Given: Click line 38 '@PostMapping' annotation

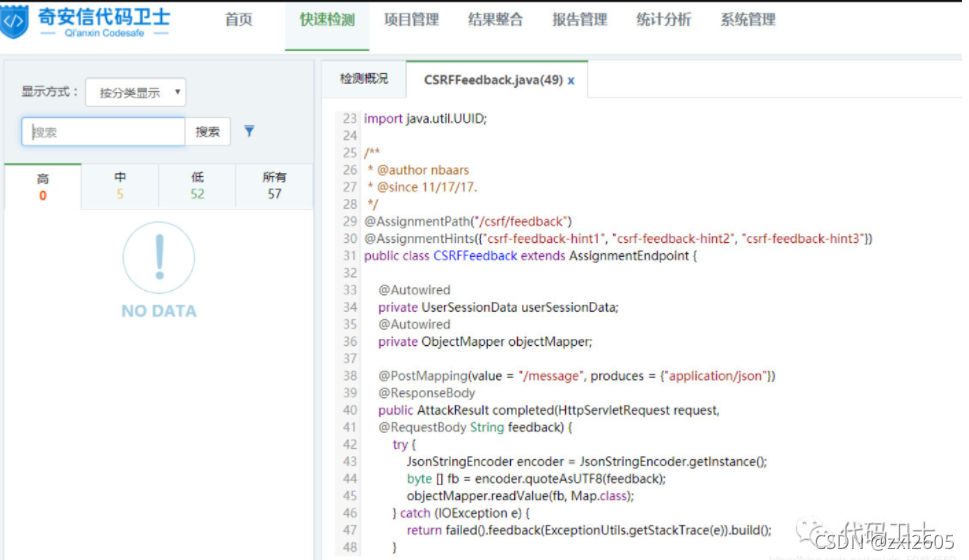Looking at the screenshot, I should pyautogui.click(x=577, y=376).
